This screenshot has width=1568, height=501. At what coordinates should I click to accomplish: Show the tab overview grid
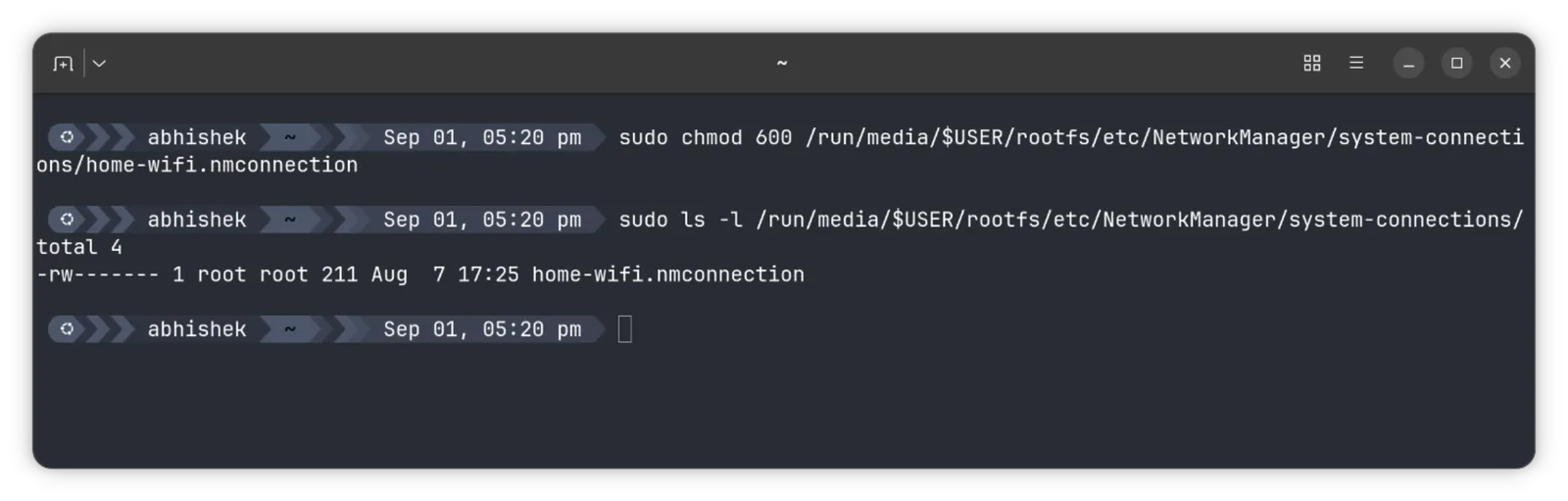(1311, 63)
